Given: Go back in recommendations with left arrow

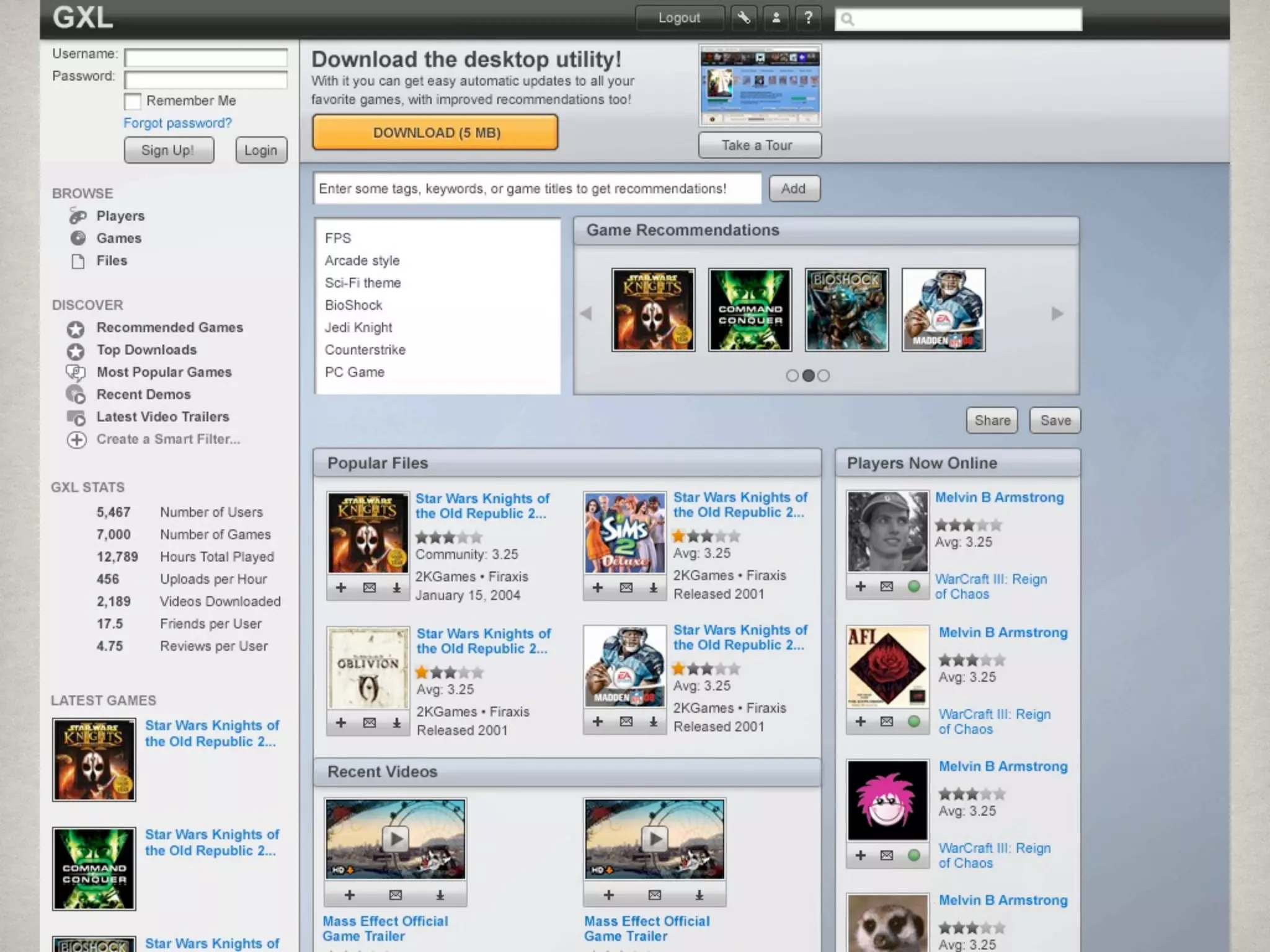Looking at the screenshot, I should (586, 314).
